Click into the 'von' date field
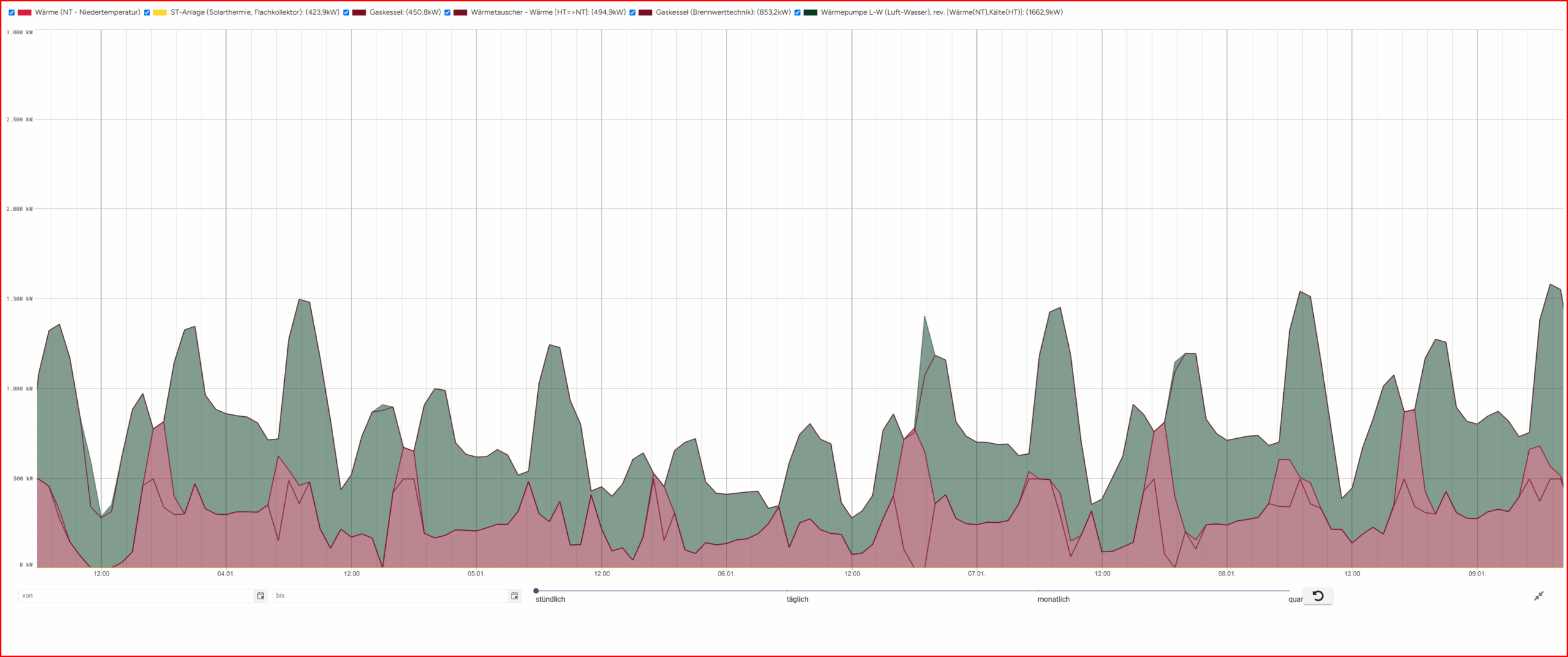The height and width of the screenshot is (657, 1568). pyautogui.click(x=135, y=596)
